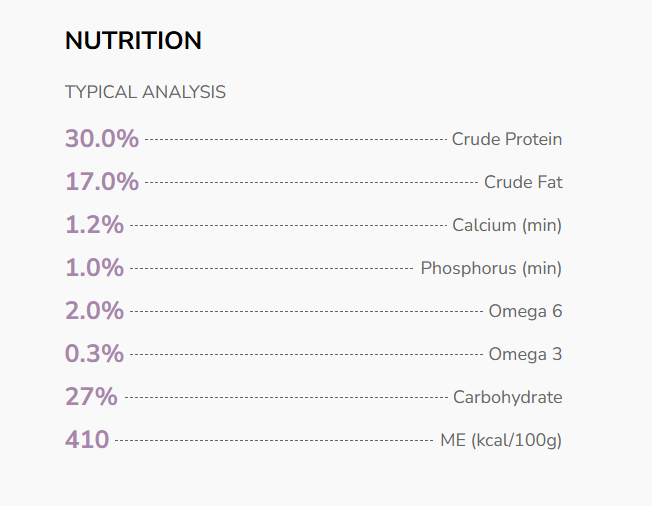This screenshot has height=506, width=652.
Task: Click the 410 energy value
Action: (87, 440)
